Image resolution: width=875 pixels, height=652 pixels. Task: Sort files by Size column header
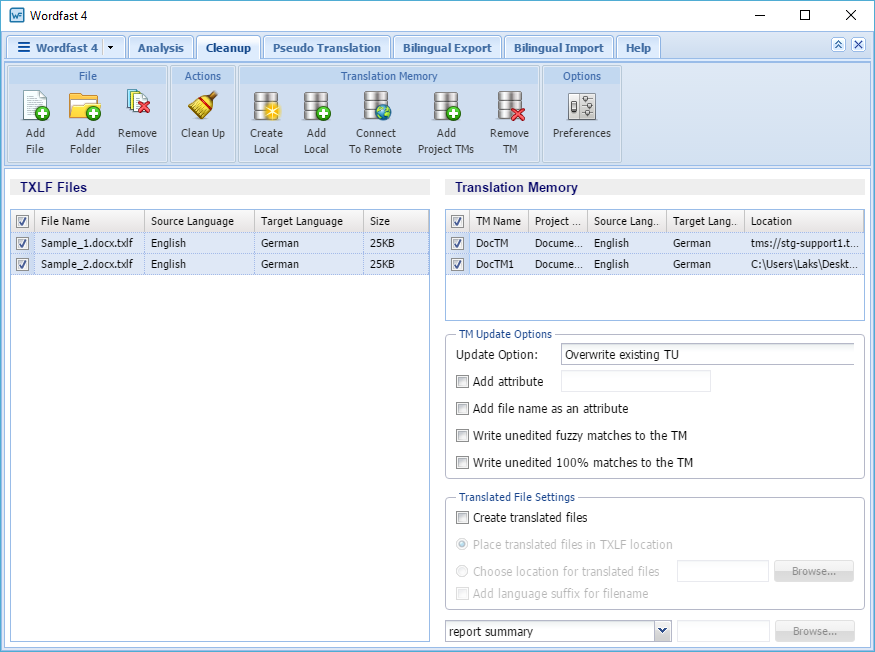click(x=396, y=221)
